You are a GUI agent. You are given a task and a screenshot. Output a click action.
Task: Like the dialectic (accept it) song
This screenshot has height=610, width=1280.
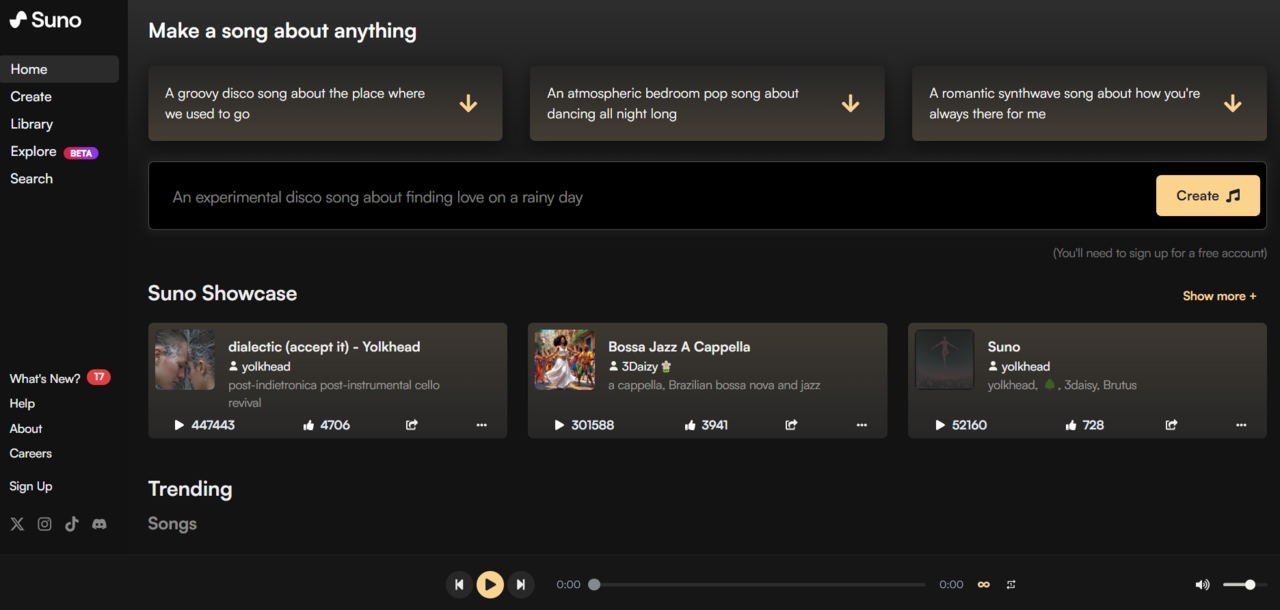pyautogui.click(x=309, y=425)
